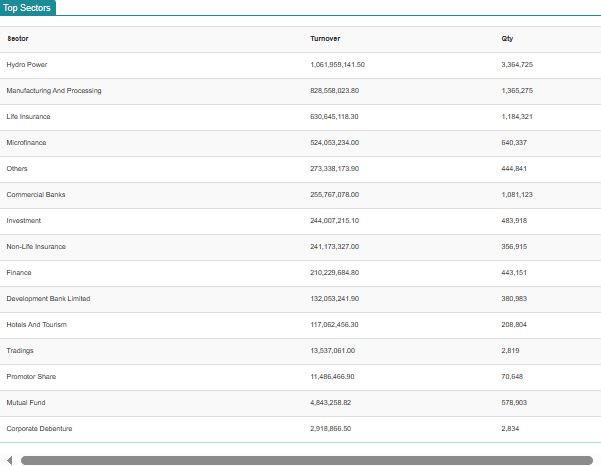Click Commercial Banks quantity 1,081,123
The image size is (601, 466).
[x=517, y=195]
